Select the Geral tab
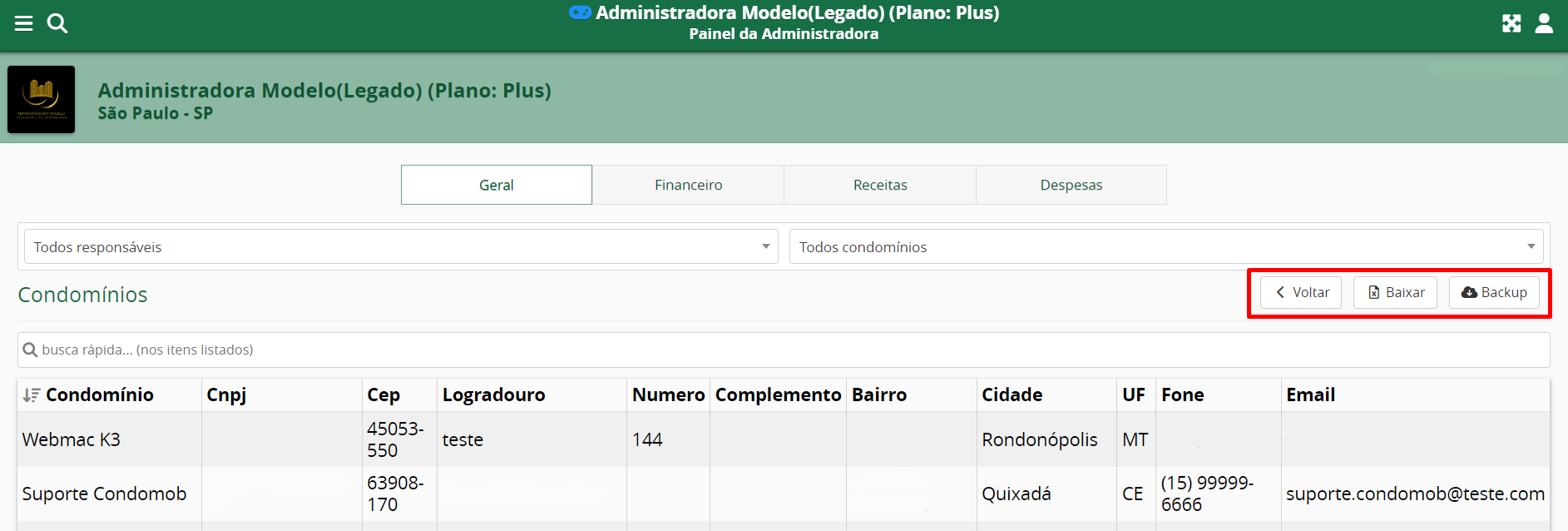1568x531 pixels. 497,185
